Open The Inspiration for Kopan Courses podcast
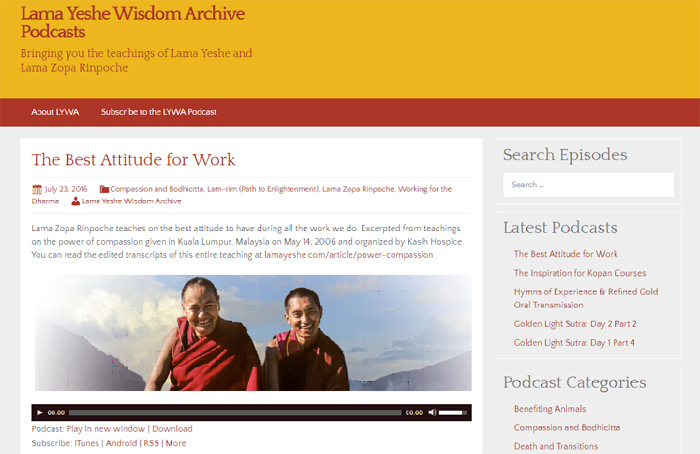700x454 pixels. pyautogui.click(x=579, y=273)
